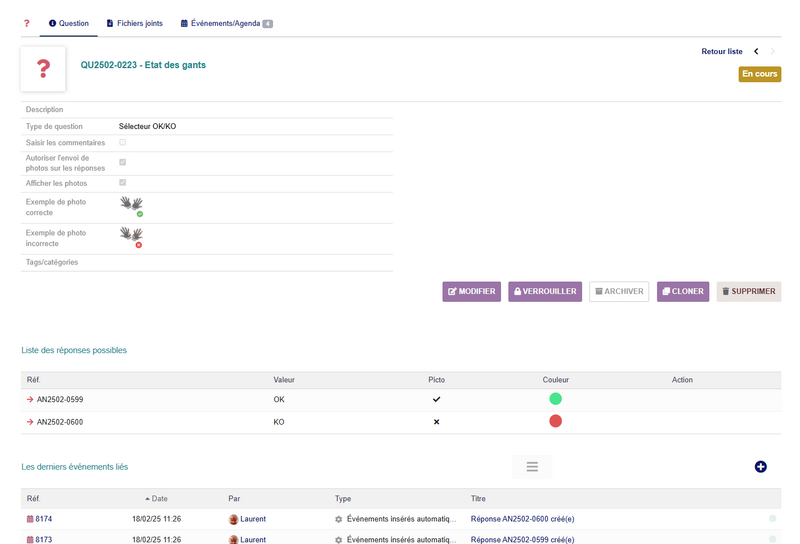This screenshot has width=800, height=544.
Task: Click the MODIFIER button
Action: (x=471, y=291)
